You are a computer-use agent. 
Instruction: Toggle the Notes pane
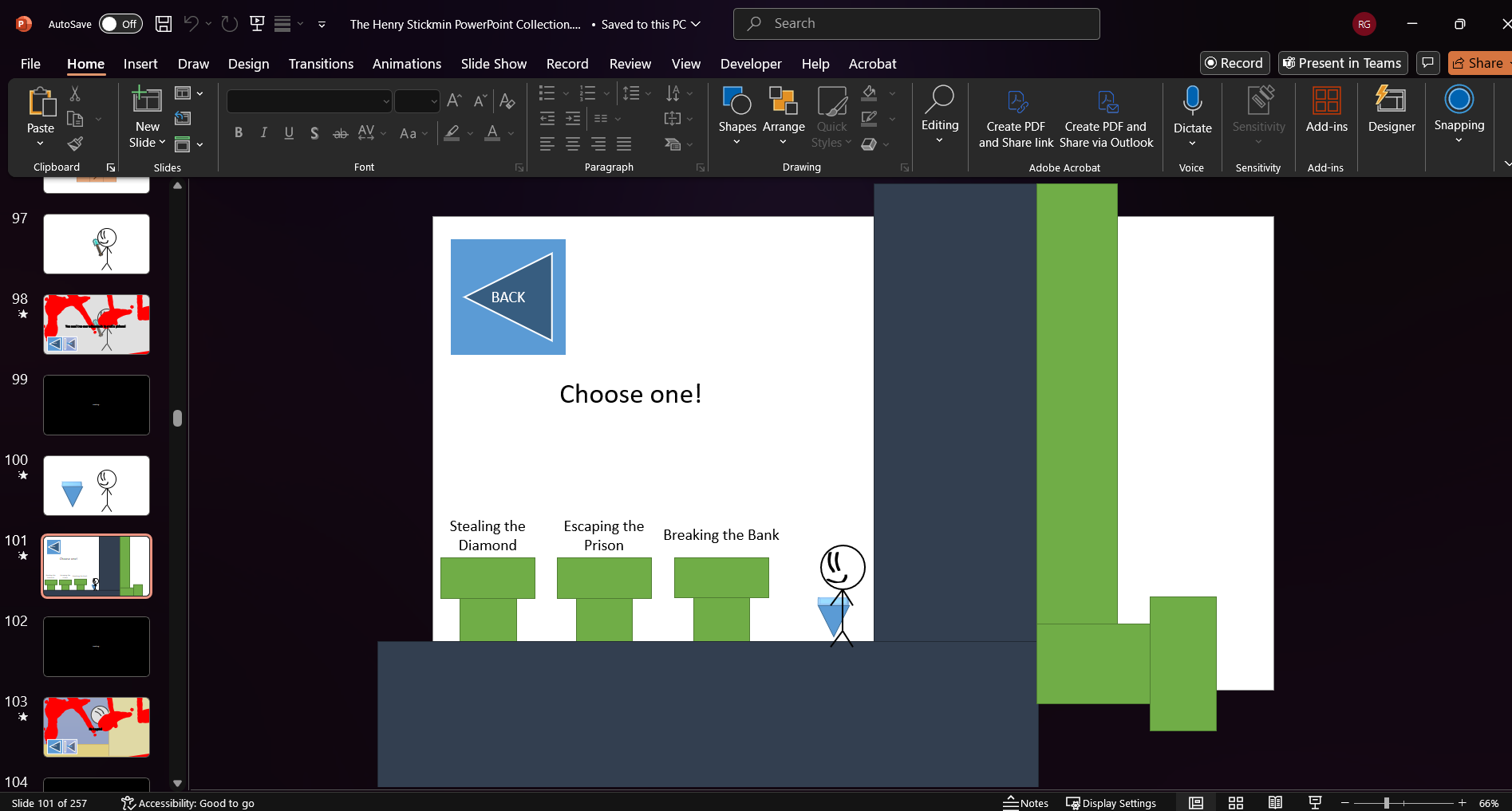pyautogui.click(x=1026, y=802)
